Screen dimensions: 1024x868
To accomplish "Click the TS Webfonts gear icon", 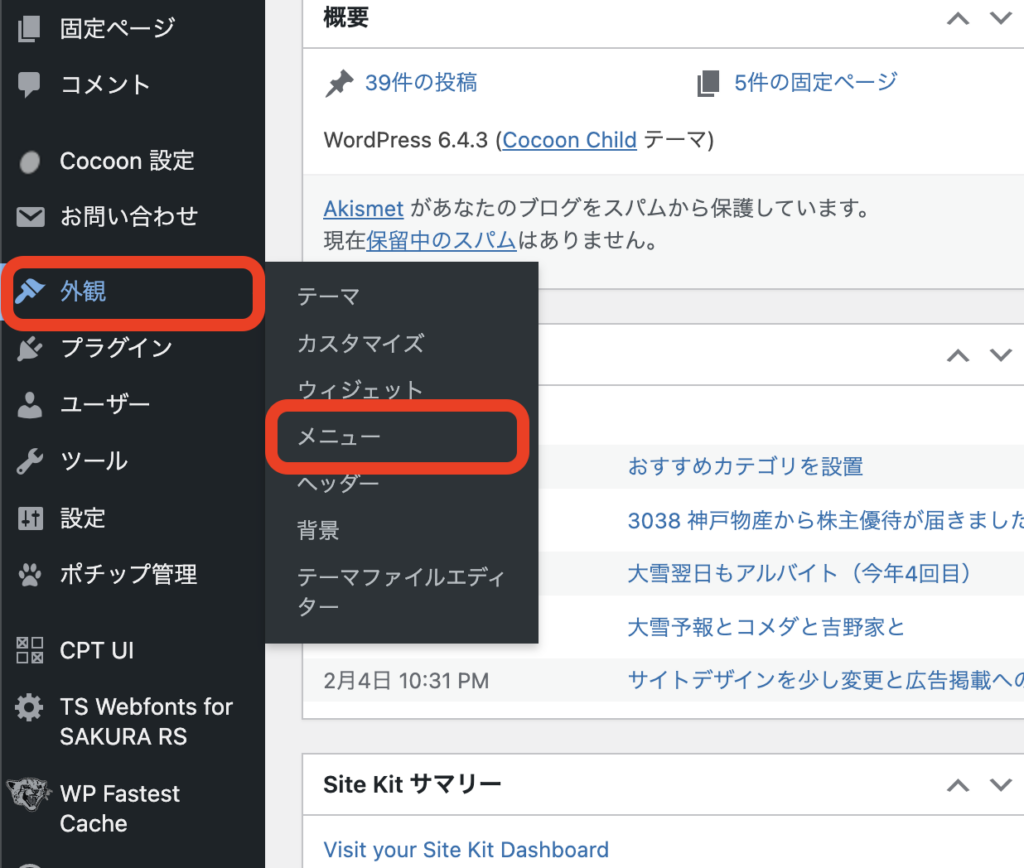I will click(29, 707).
